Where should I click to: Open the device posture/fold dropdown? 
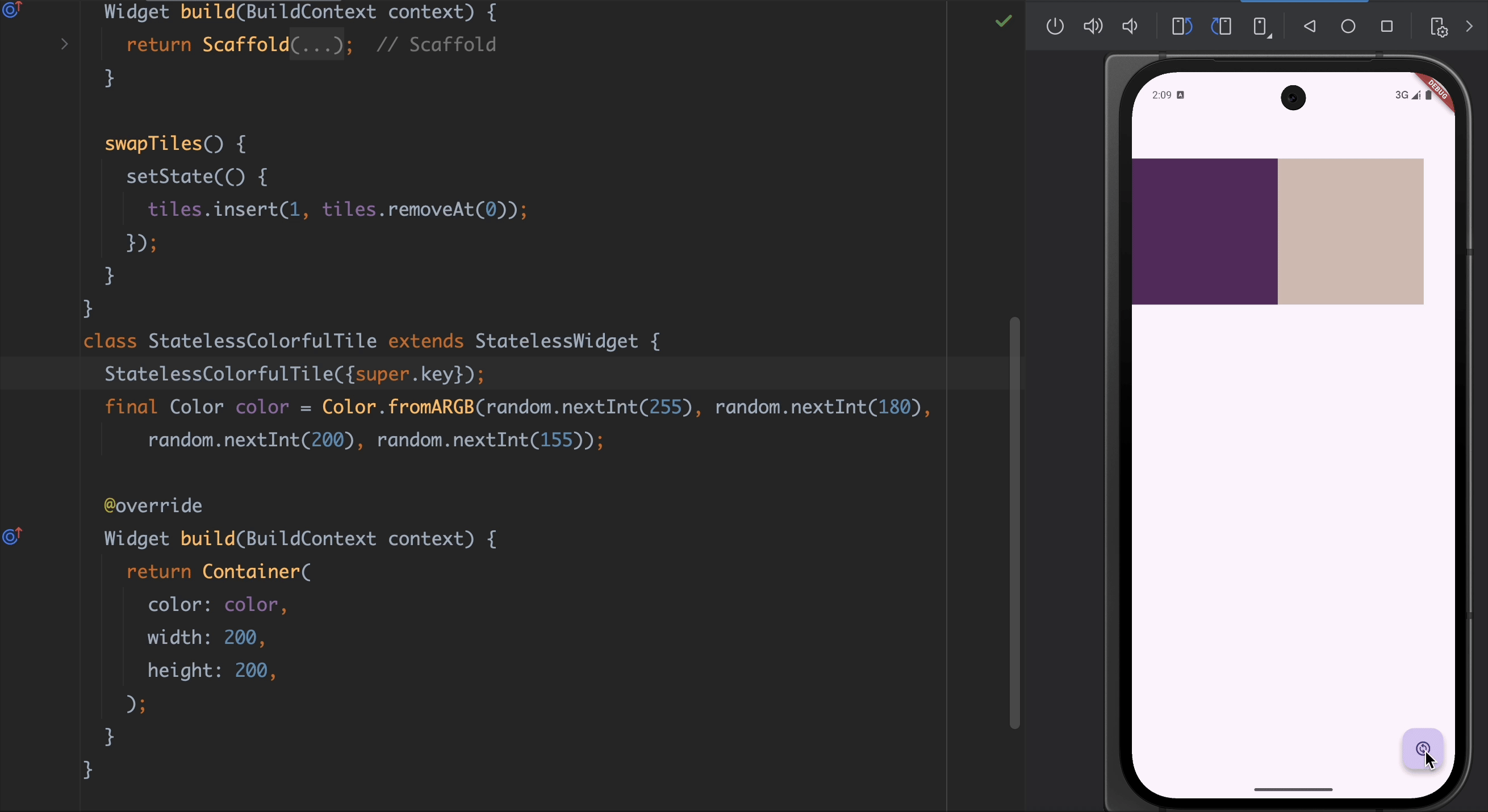pos(1262,27)
